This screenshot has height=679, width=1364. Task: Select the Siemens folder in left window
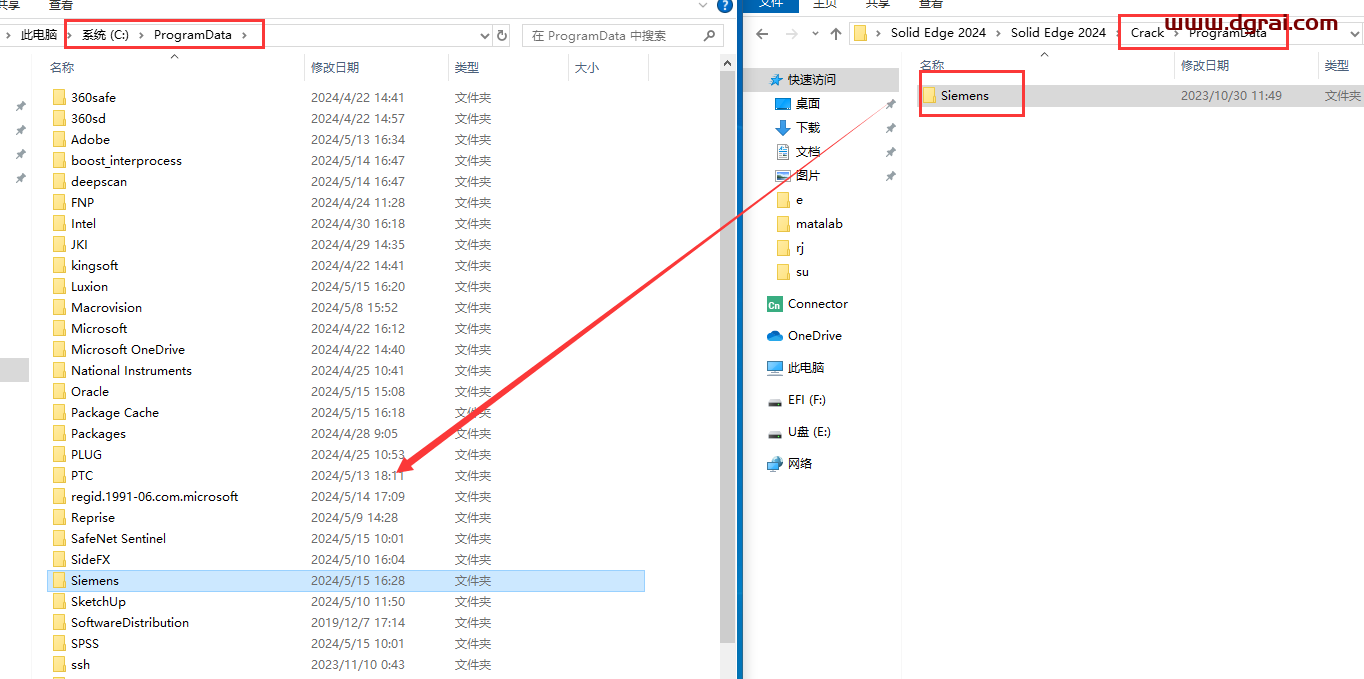pyautogui.click(x=346, y=580)
